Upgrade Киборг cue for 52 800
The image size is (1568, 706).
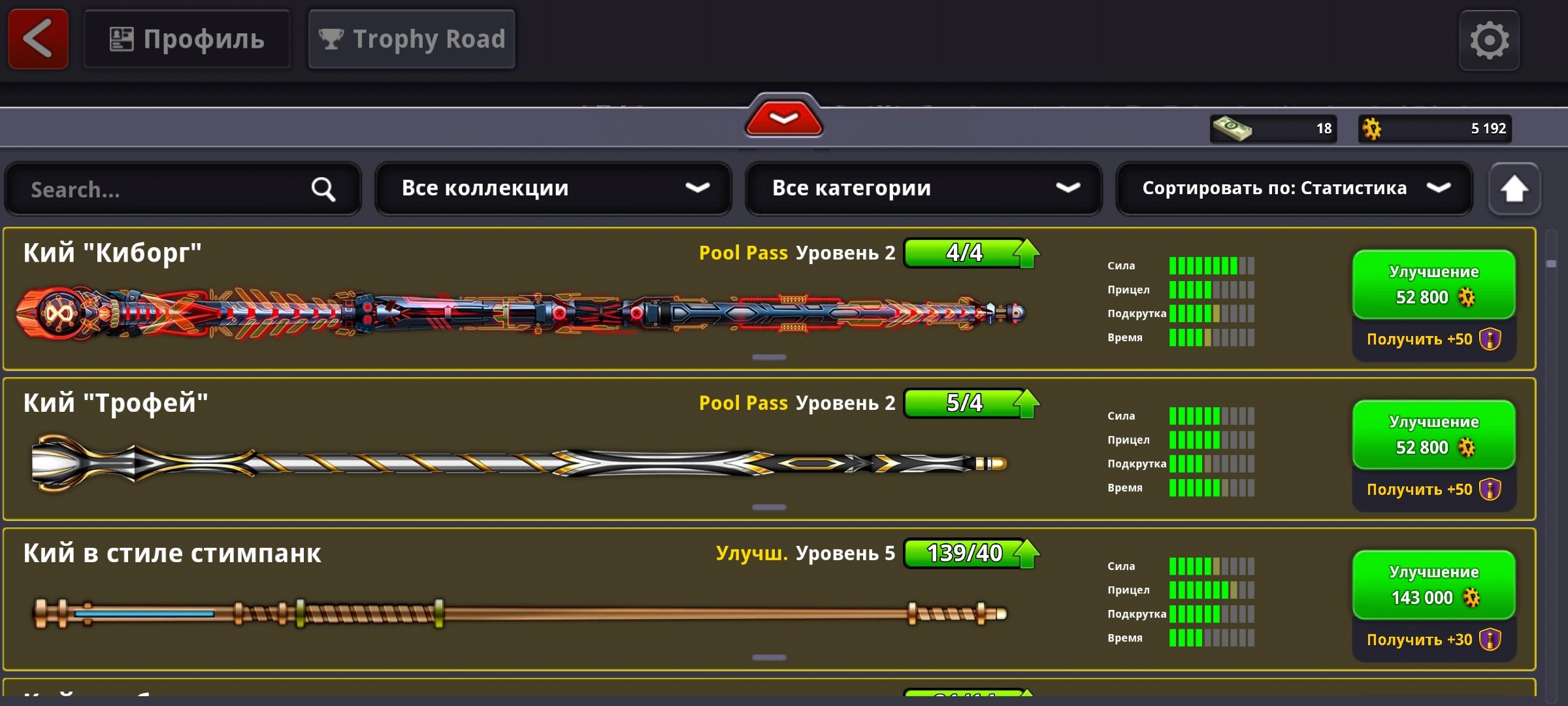(x=1434, y=285)
